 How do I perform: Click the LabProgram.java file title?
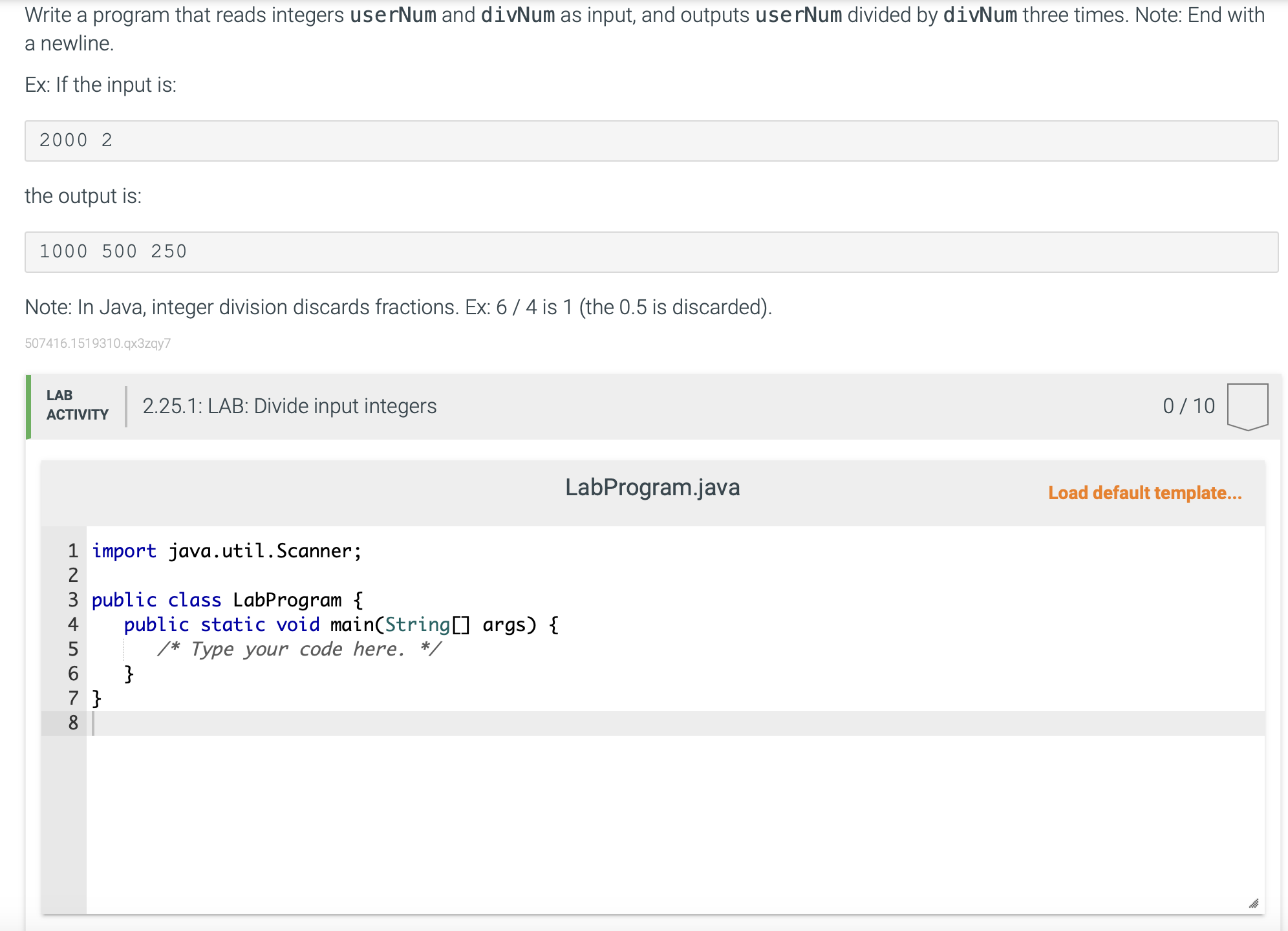point(652,487)
